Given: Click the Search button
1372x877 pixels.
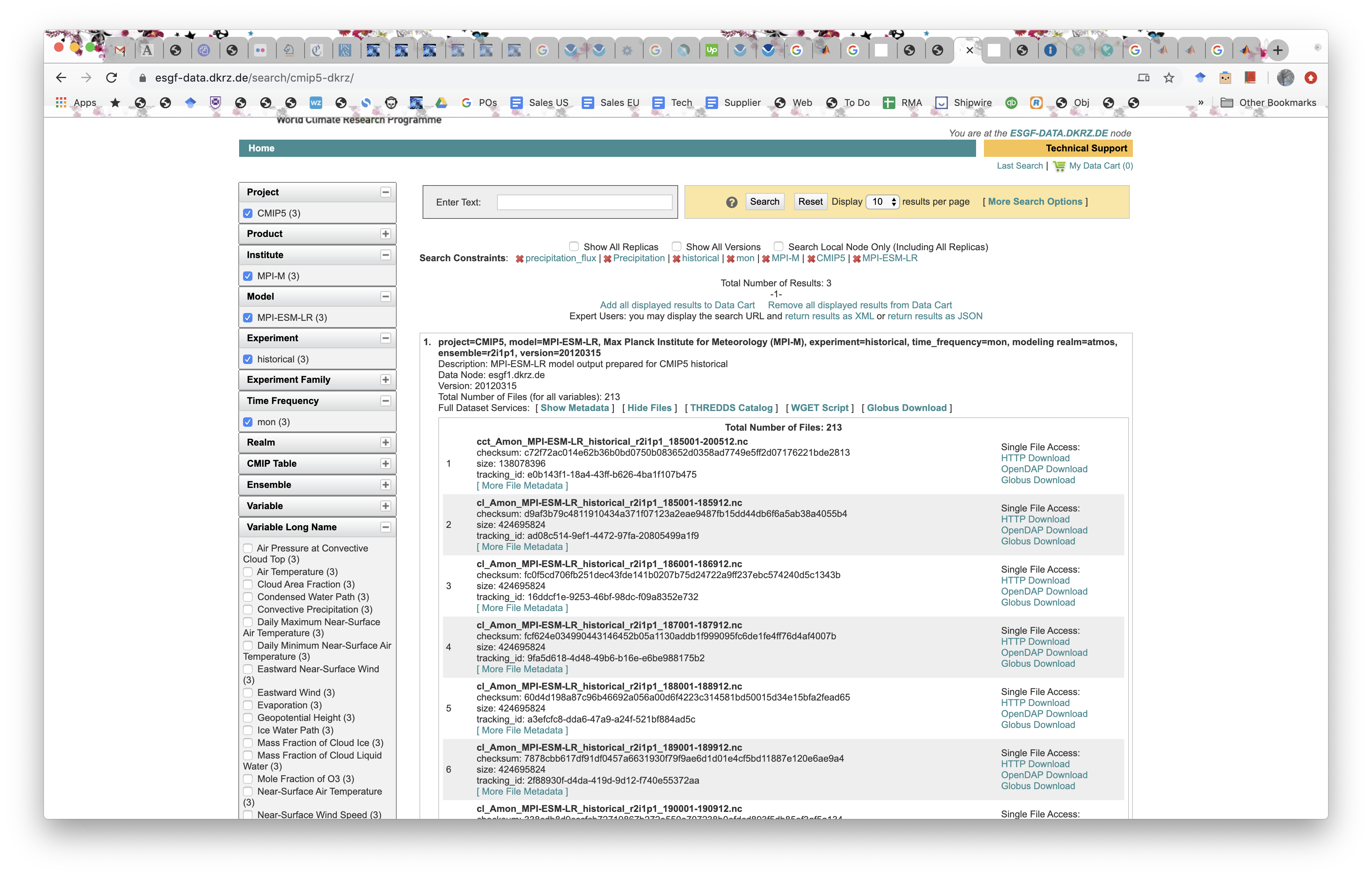Looking at the screenshot, I should coord(764,202).
